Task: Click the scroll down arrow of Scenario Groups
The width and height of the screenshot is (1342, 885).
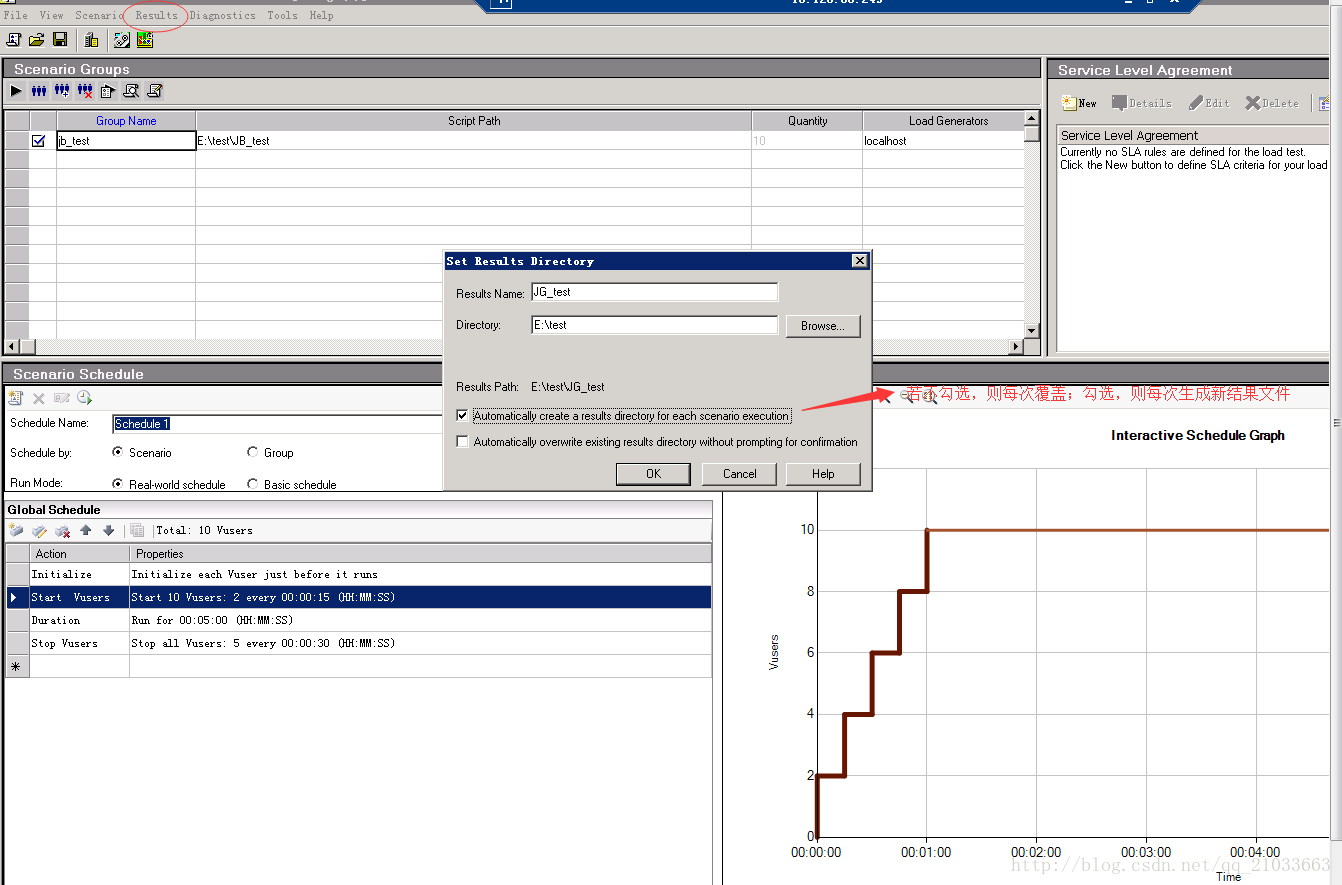Action: pyautogui.click(x=1032, y=331)
